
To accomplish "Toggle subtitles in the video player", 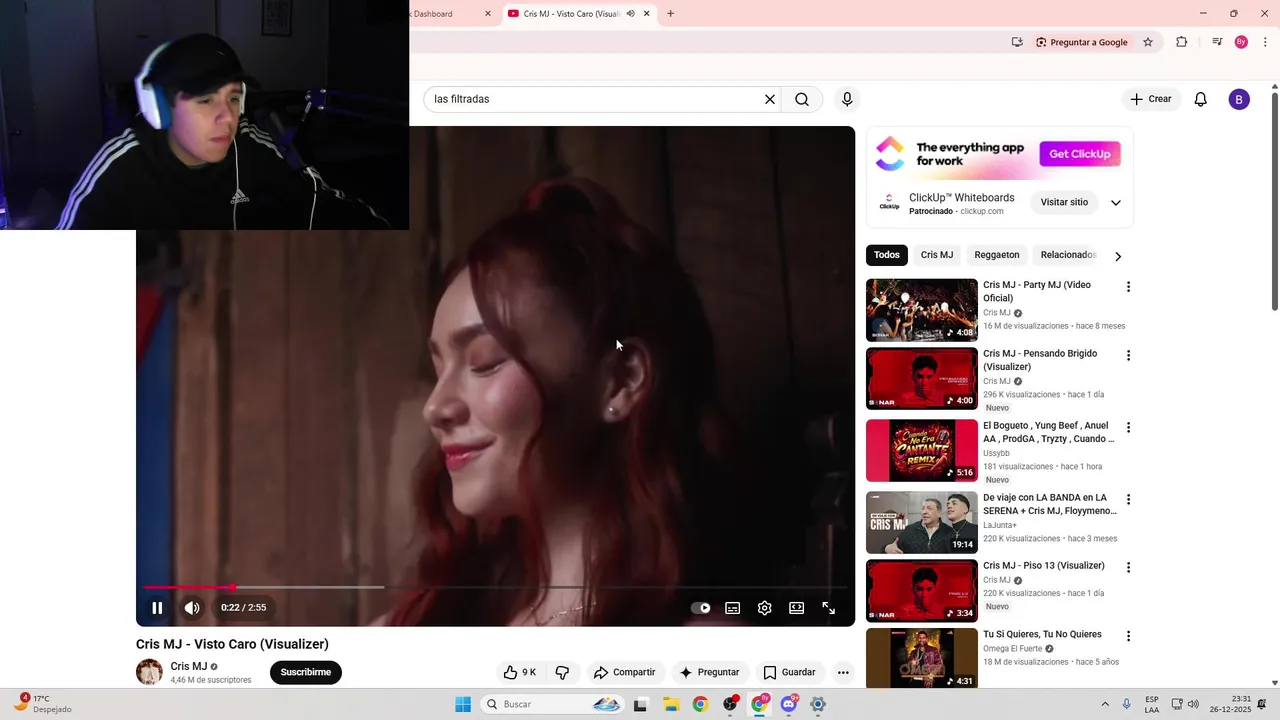I will tap(733, 608).
